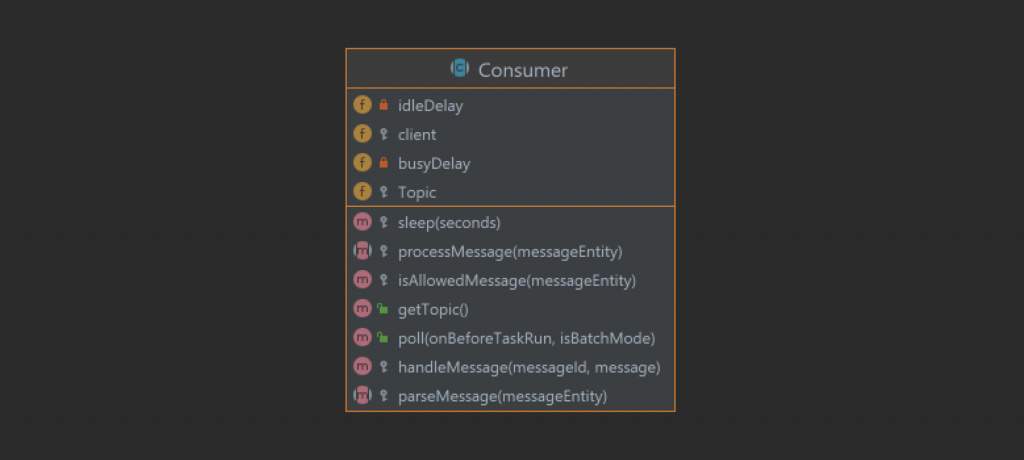Image resolution: width=1024 pixels, height=460 pixels.
Task: Select the poll(onBeforeTaskRun, isBatchMode) method
Action: pyautogui.click(x=510, y=338)
